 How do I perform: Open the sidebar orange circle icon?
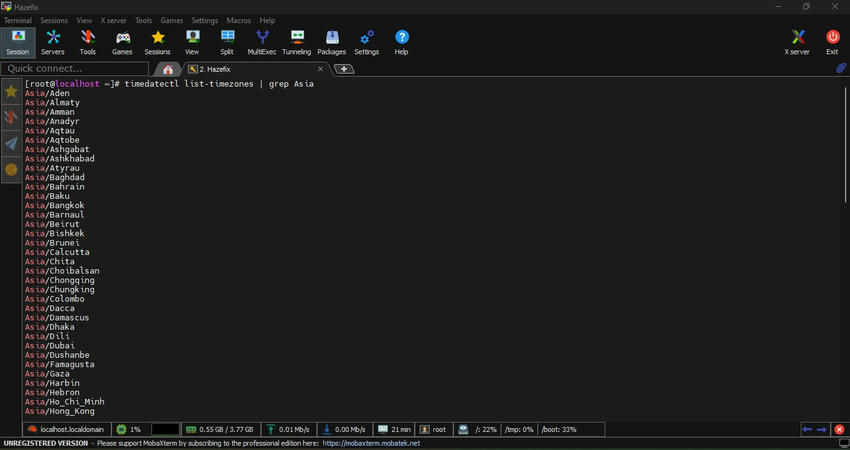(x=11, y=170)
